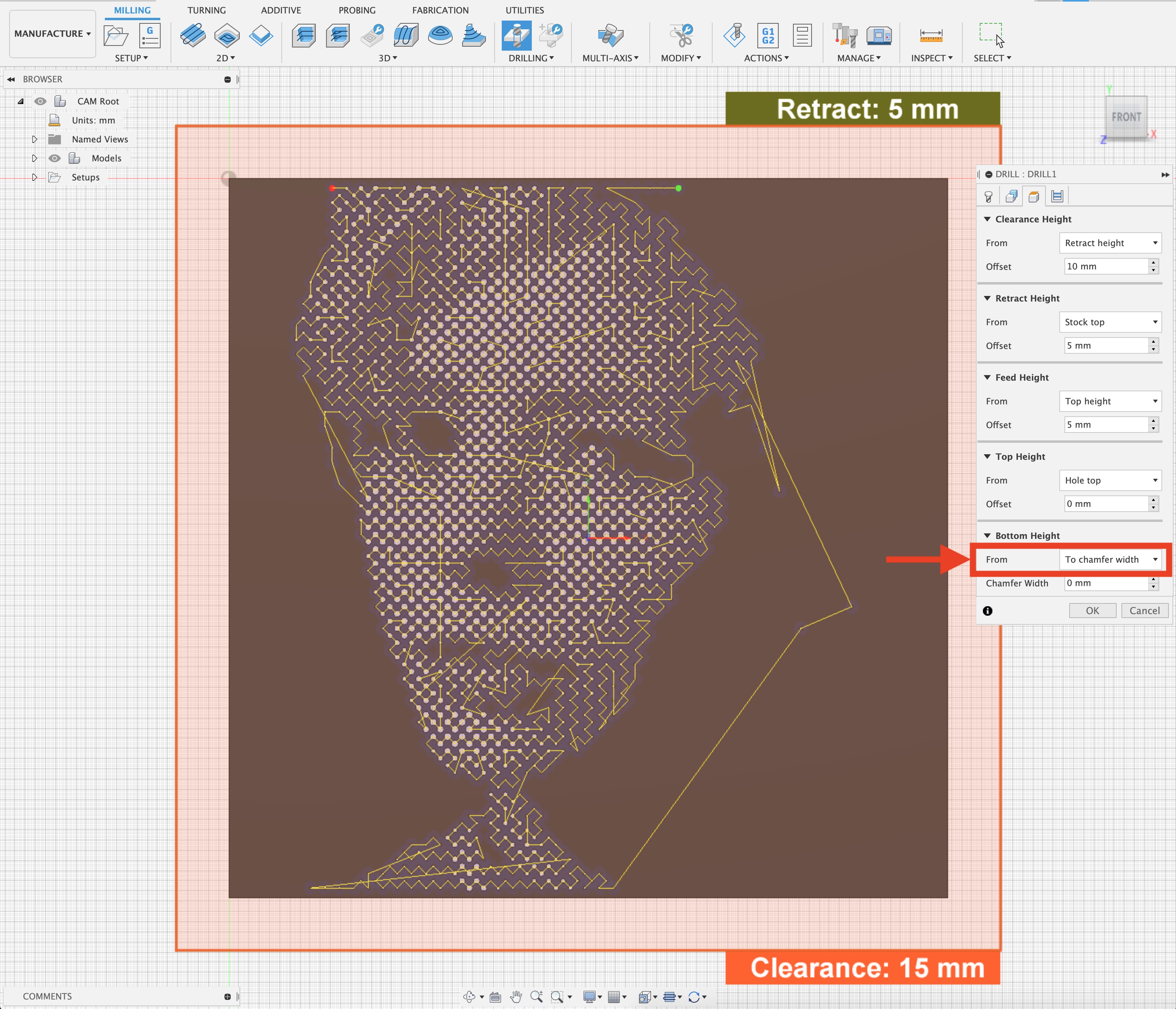Click the Measure icon under Inspect
1176x1009 pixels.
pyautogui.click(x=931, y=35)
